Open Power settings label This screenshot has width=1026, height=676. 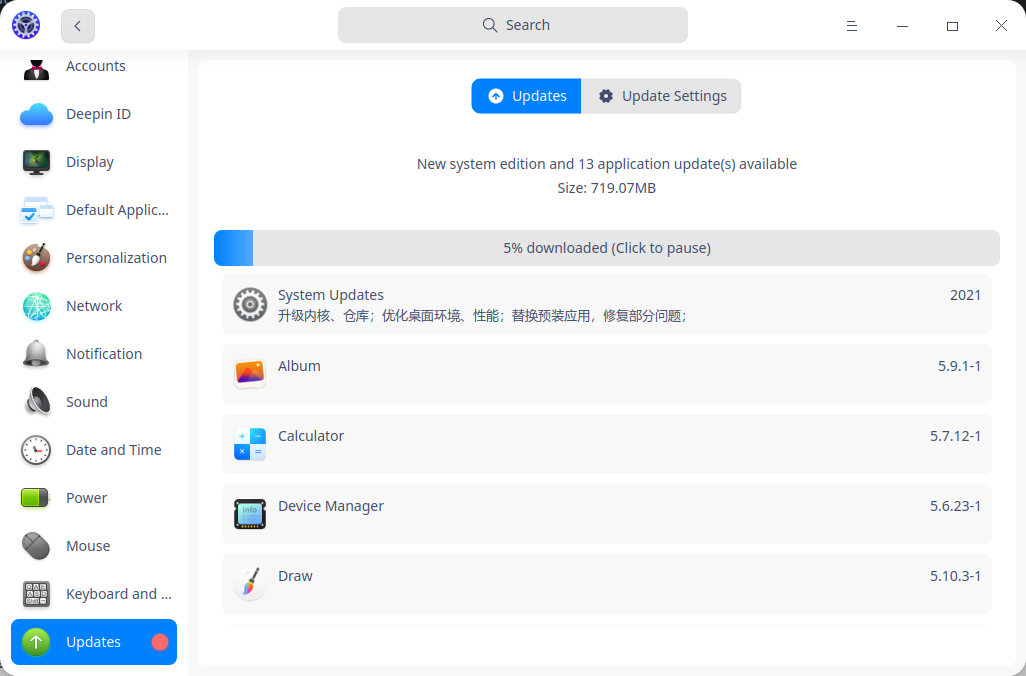(86, 498)
